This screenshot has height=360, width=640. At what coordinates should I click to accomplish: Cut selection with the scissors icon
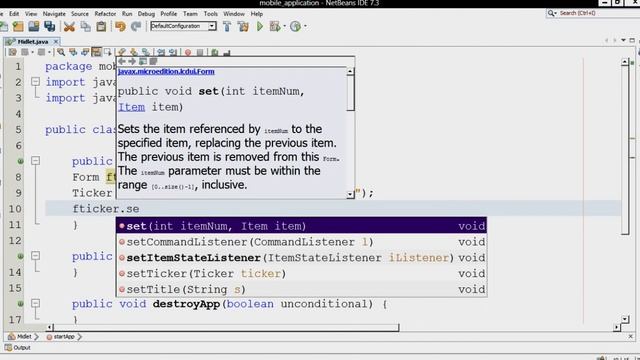69,27
